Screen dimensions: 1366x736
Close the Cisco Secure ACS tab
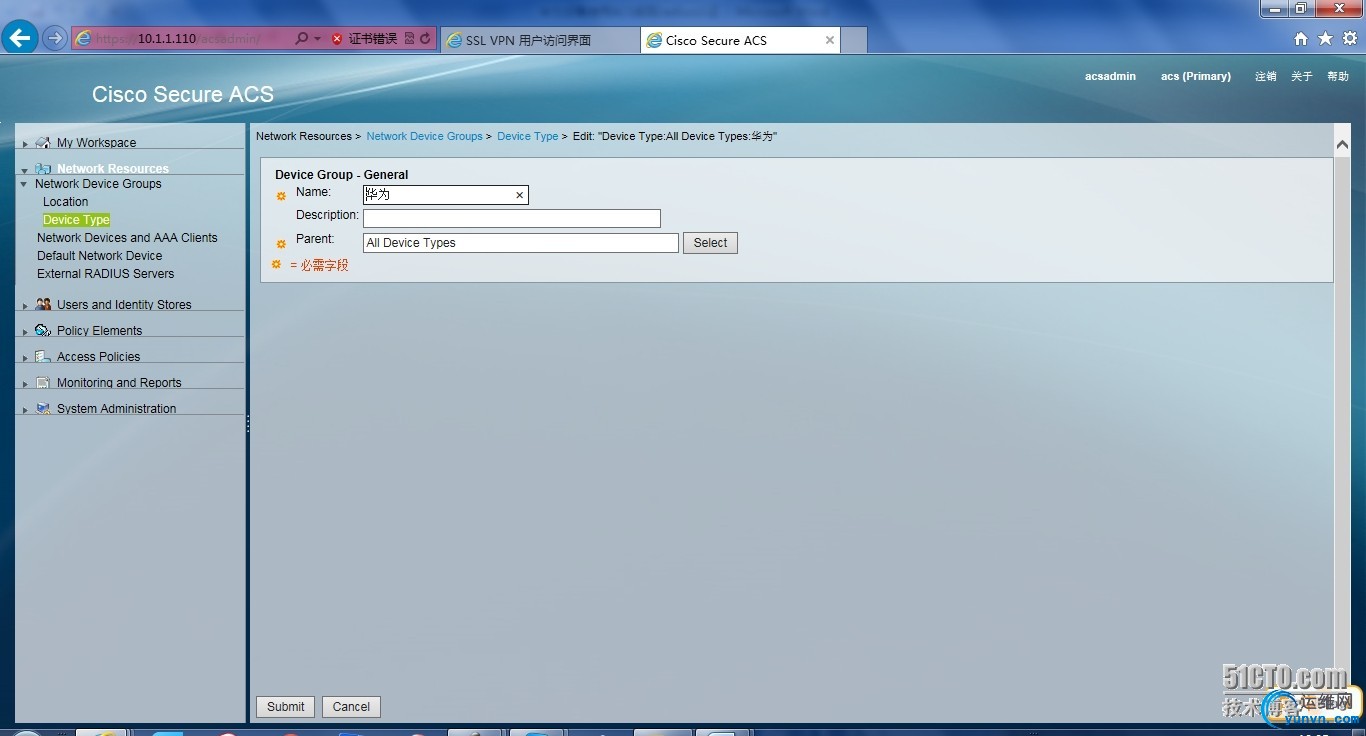(x=829, y=40)
